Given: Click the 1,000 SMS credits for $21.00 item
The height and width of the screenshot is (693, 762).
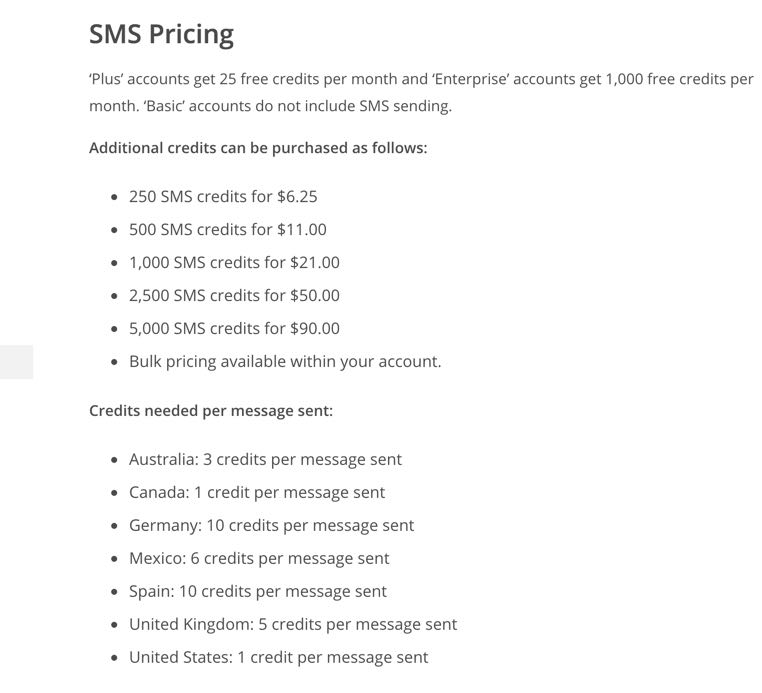Looking at the screenshot, I should click(x=234, y=263).
